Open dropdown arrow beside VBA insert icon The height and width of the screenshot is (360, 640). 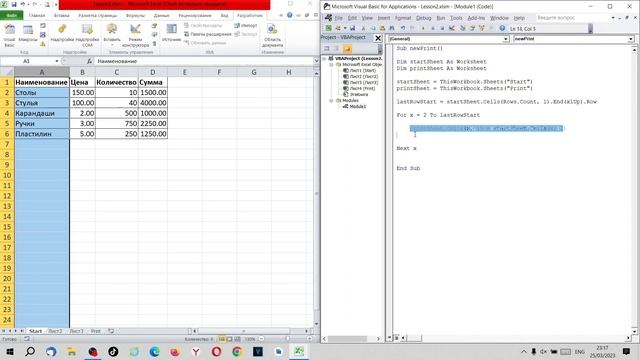pos(345,28)
